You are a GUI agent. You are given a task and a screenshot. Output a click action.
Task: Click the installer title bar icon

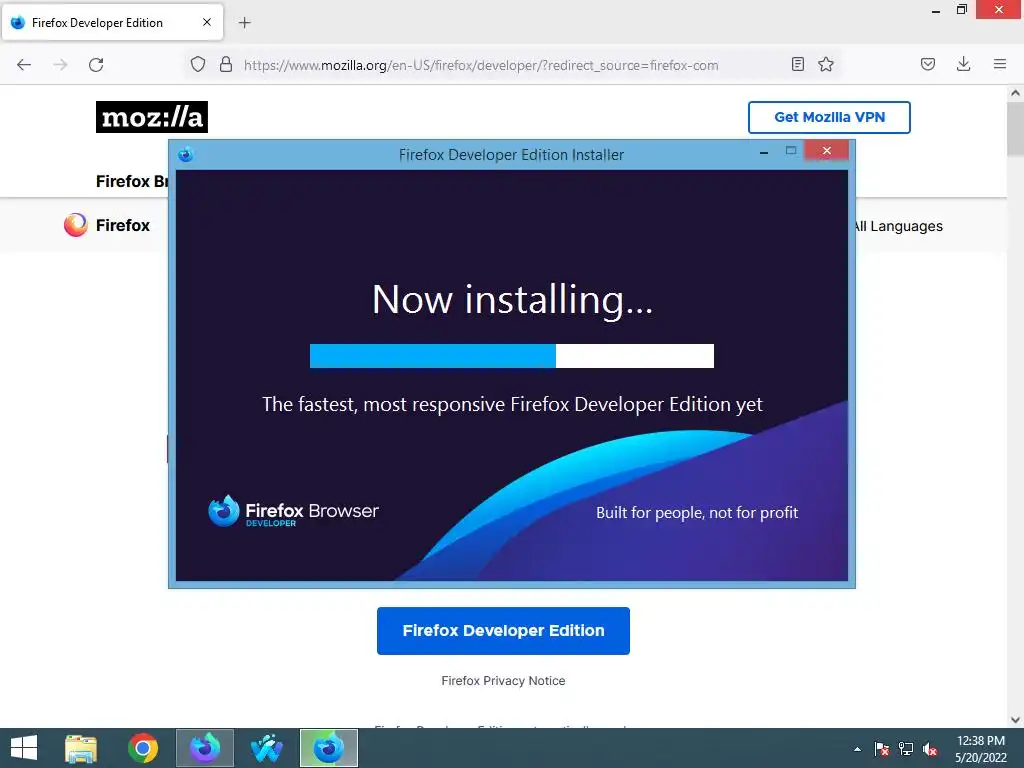coord(186,155)
